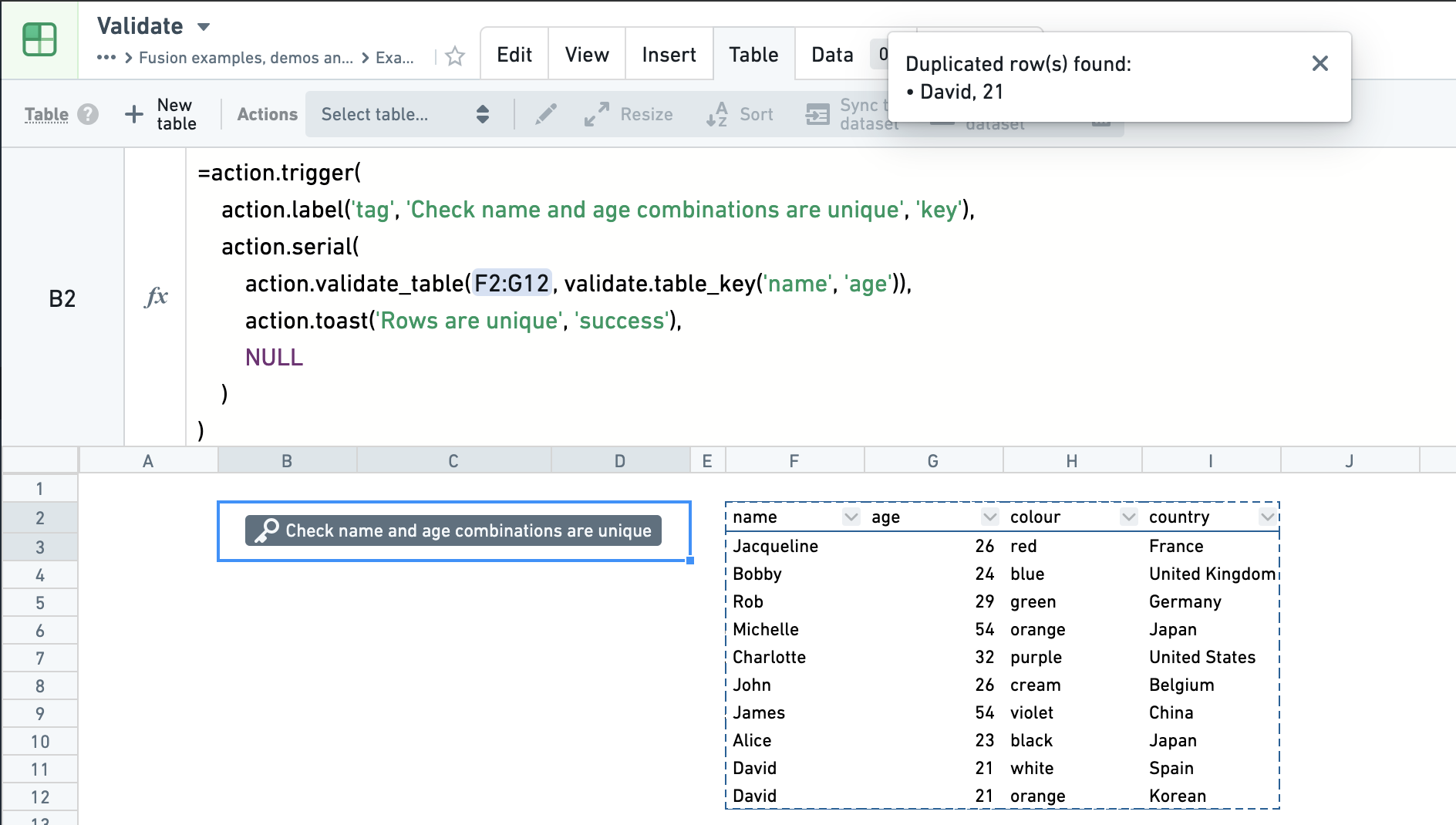Click the Exa... breadcrumb link

click(x=395, y=58)
